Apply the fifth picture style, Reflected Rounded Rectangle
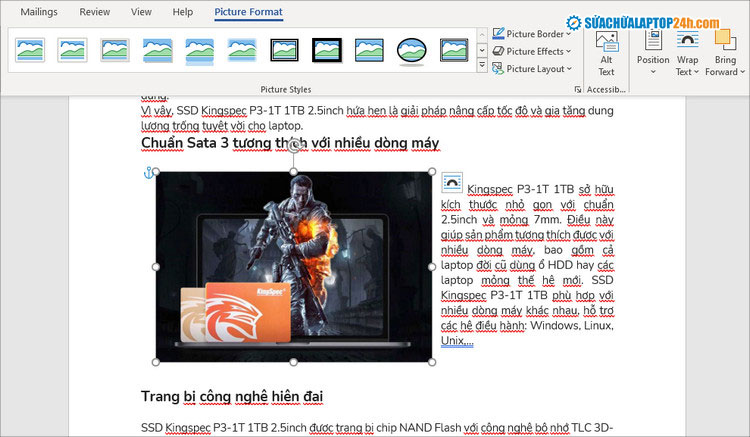Viewport: 750px width, 437px height. point(199,51)
